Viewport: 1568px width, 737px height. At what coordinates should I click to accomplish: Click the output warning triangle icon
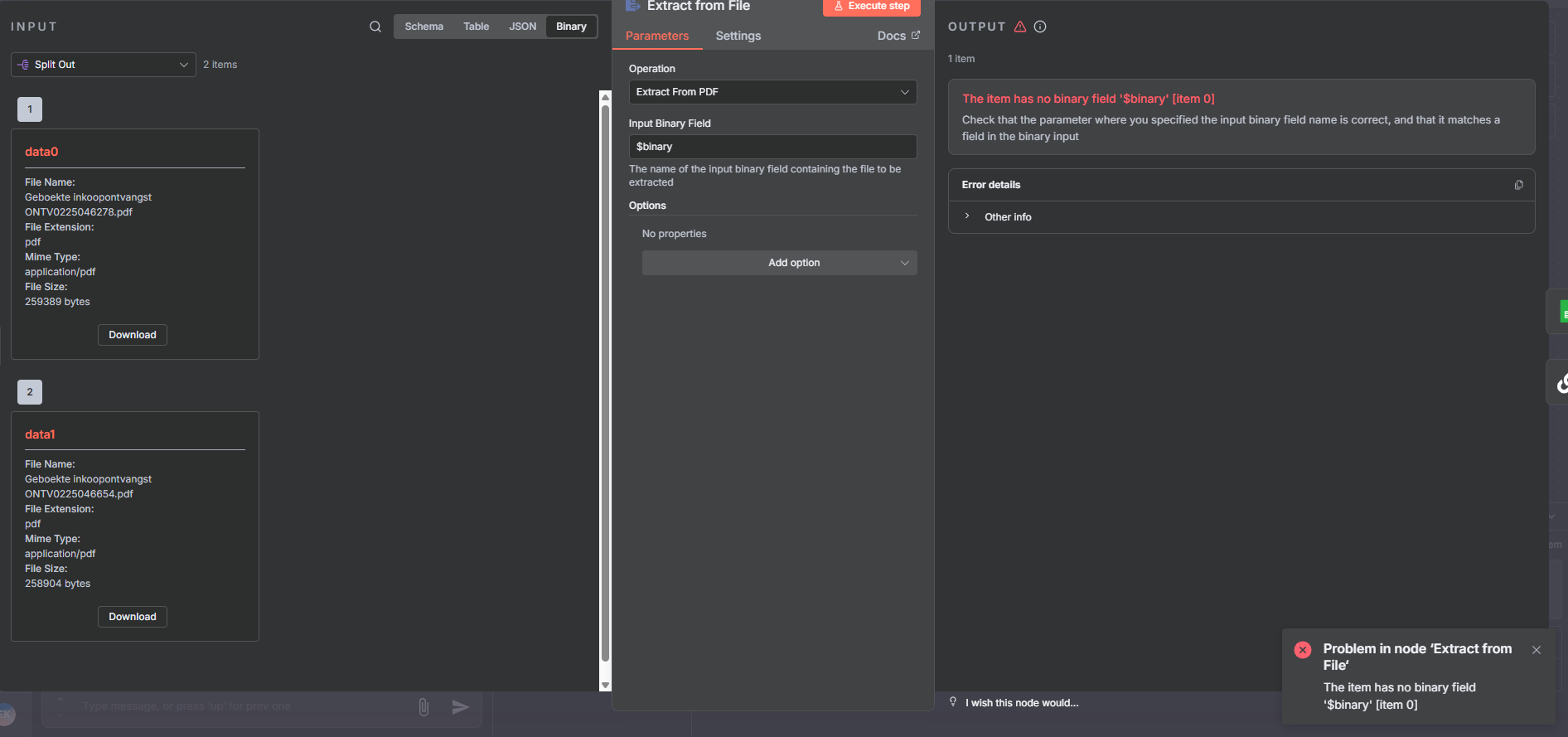tap(1020, 27)
